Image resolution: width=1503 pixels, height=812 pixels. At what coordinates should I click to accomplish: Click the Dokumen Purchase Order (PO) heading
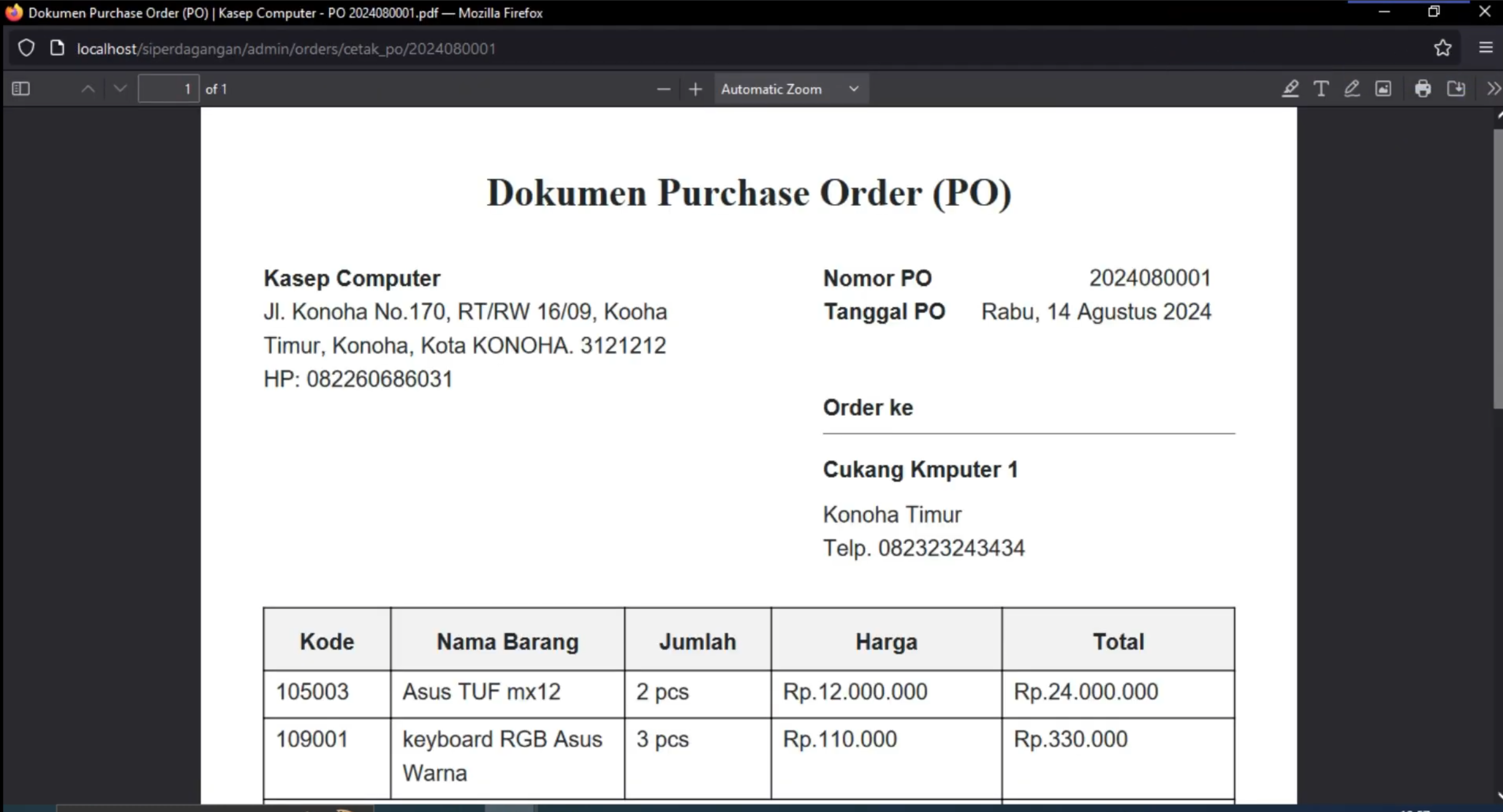click(749, 193)
